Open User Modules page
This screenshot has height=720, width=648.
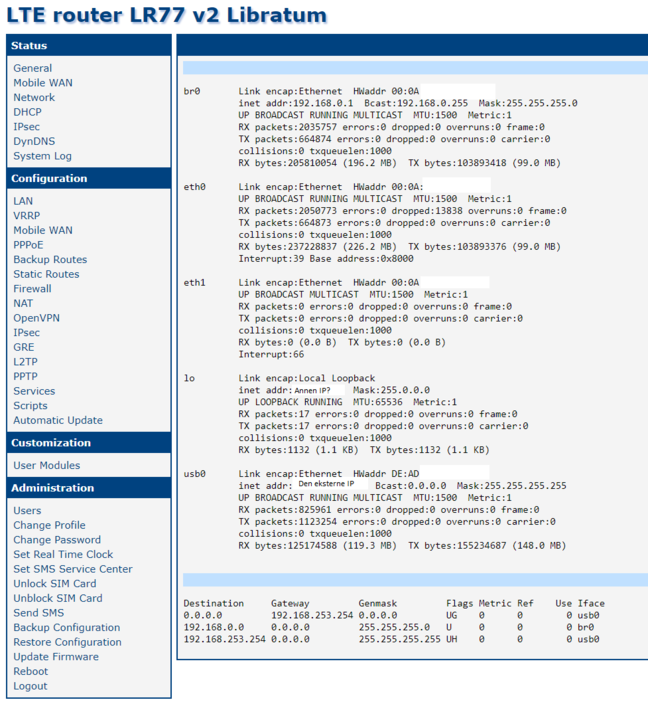(x=46, y=466)
